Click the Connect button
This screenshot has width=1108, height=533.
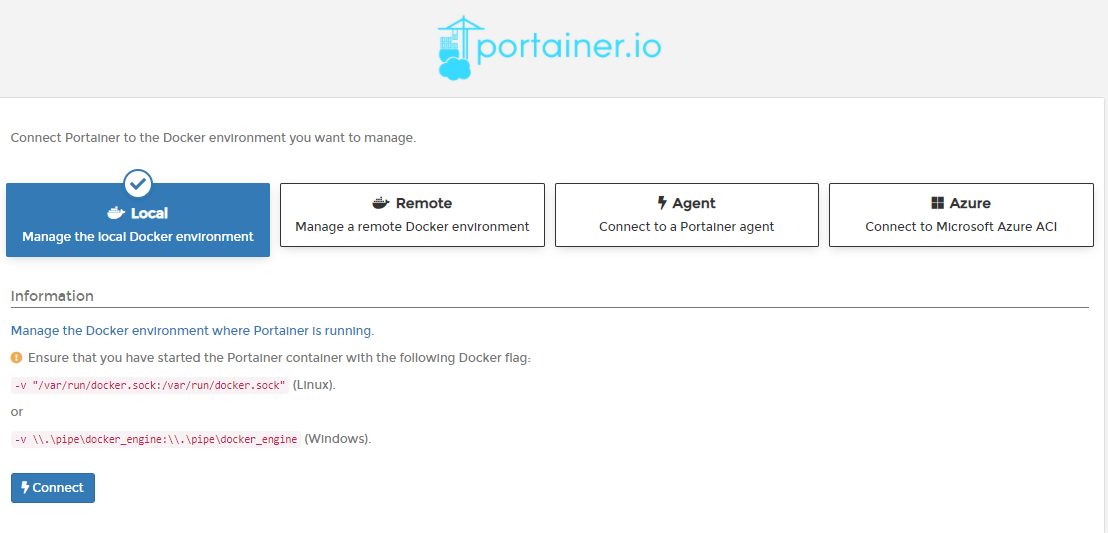pos(53,488)
